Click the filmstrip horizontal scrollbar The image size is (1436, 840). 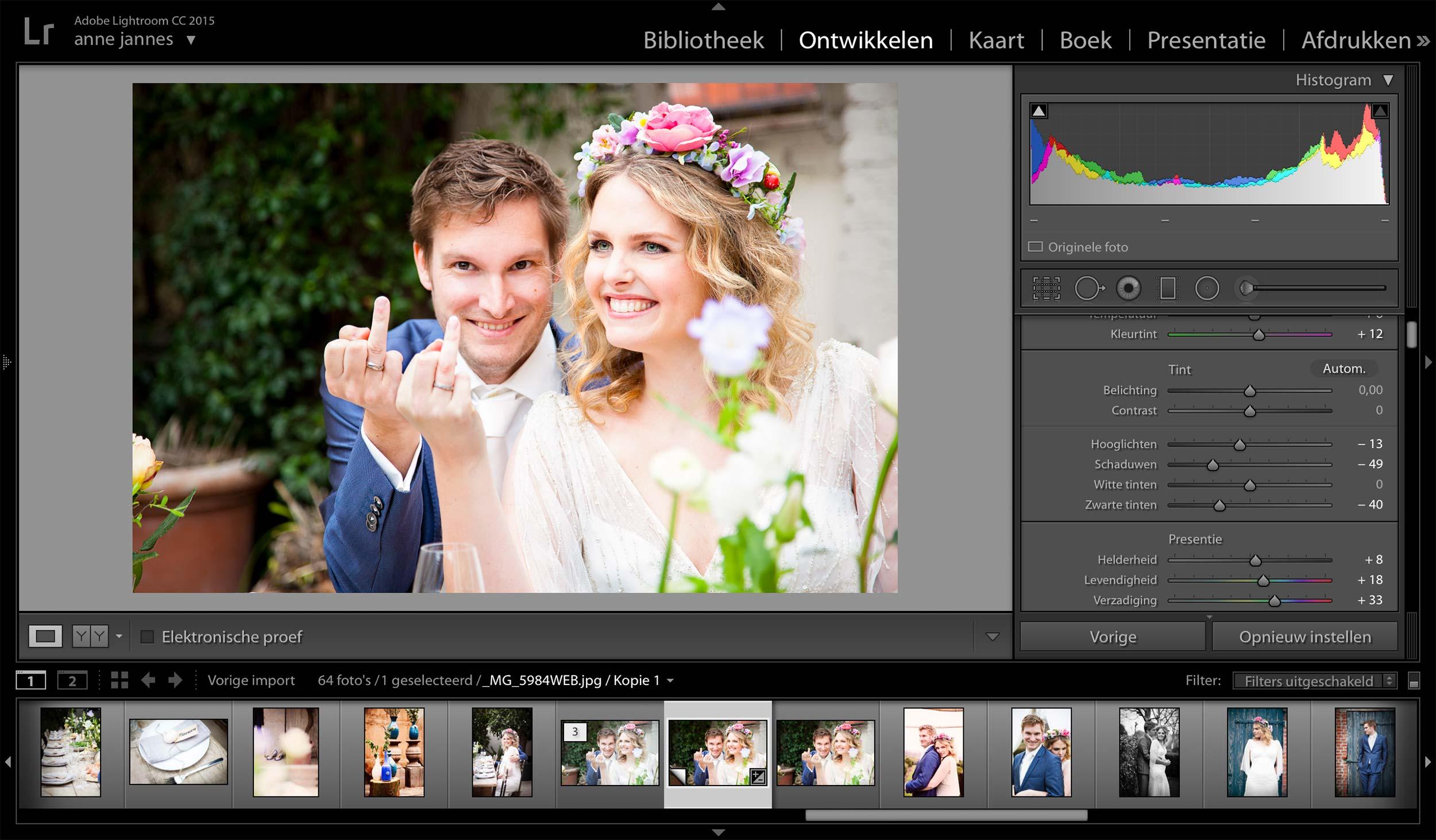(x=946, y=815)
